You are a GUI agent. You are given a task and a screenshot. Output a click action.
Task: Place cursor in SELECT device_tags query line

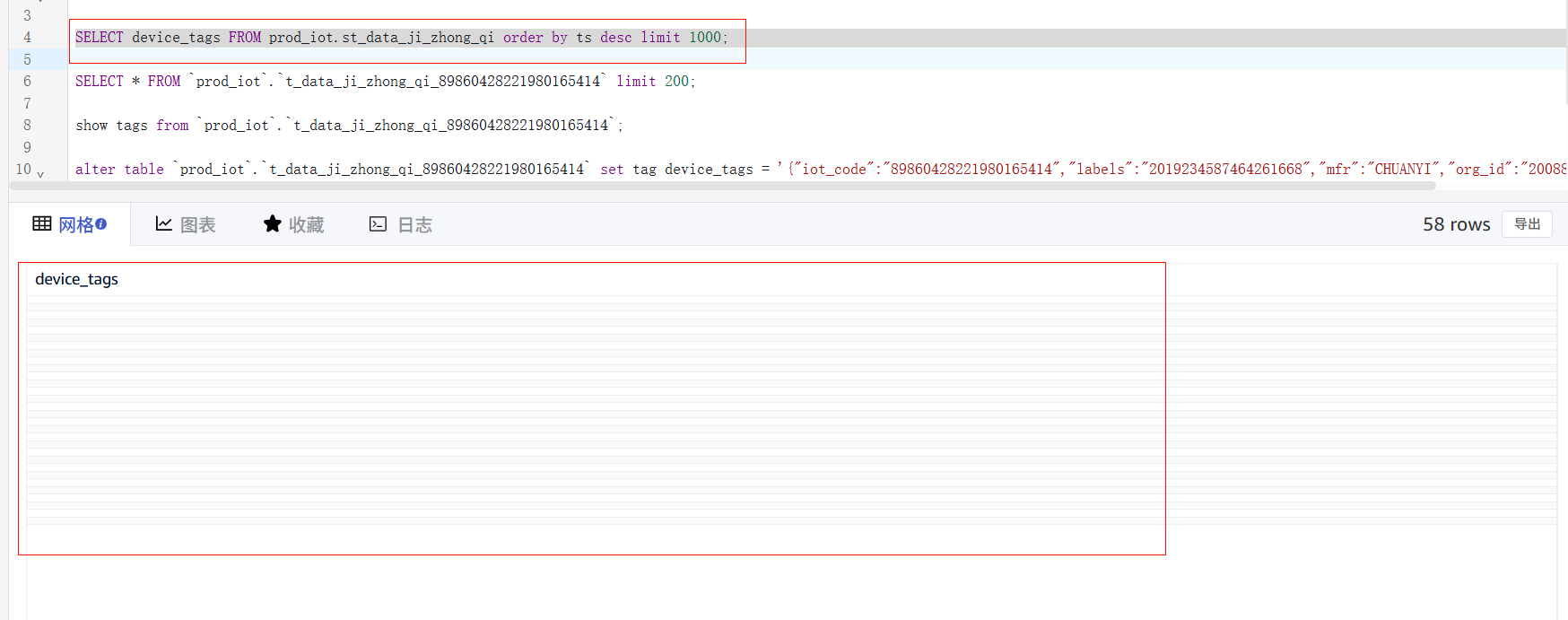coord(401,38)
